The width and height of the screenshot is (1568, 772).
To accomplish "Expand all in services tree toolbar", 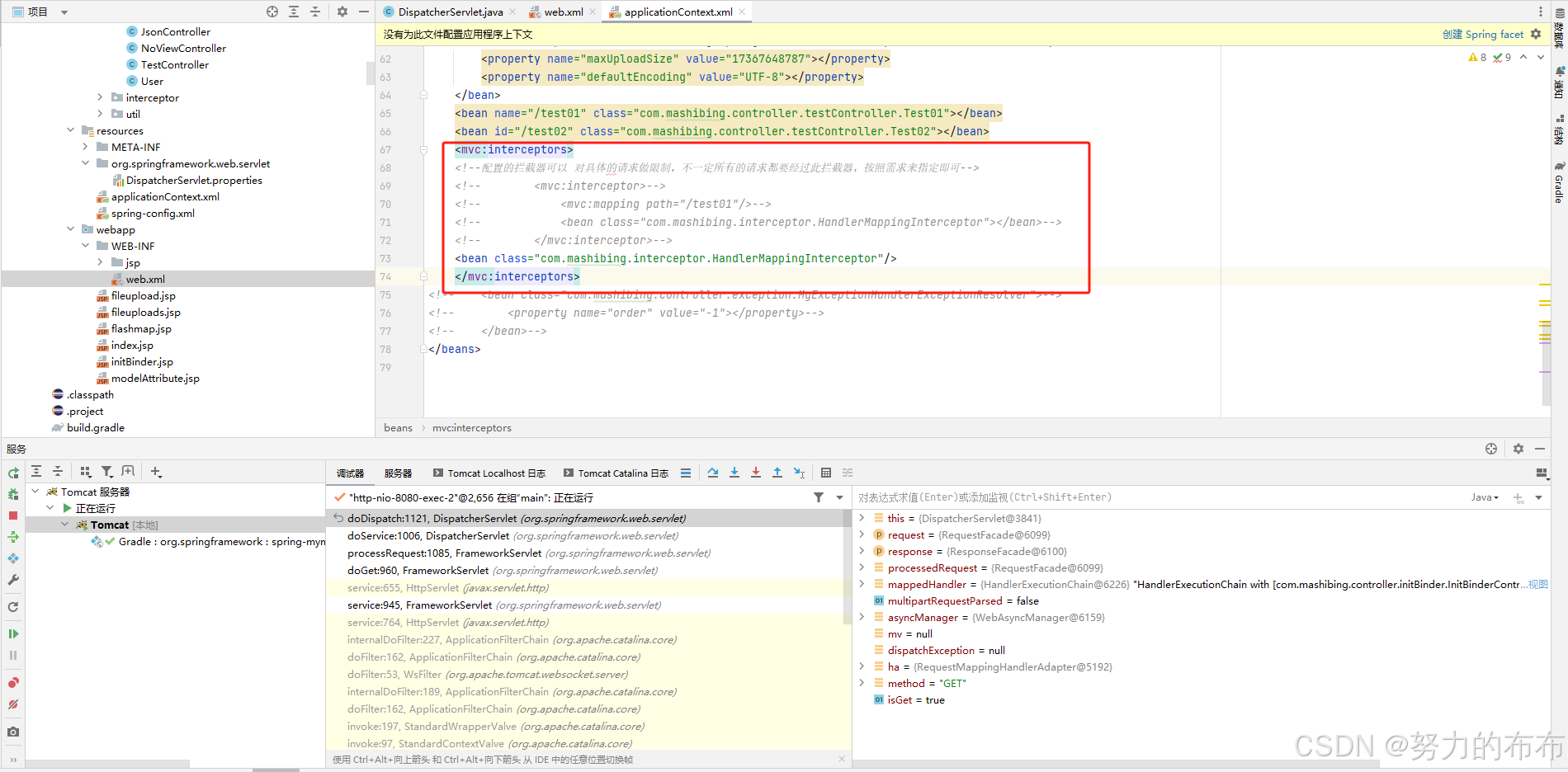I will (x=36, y=471).
